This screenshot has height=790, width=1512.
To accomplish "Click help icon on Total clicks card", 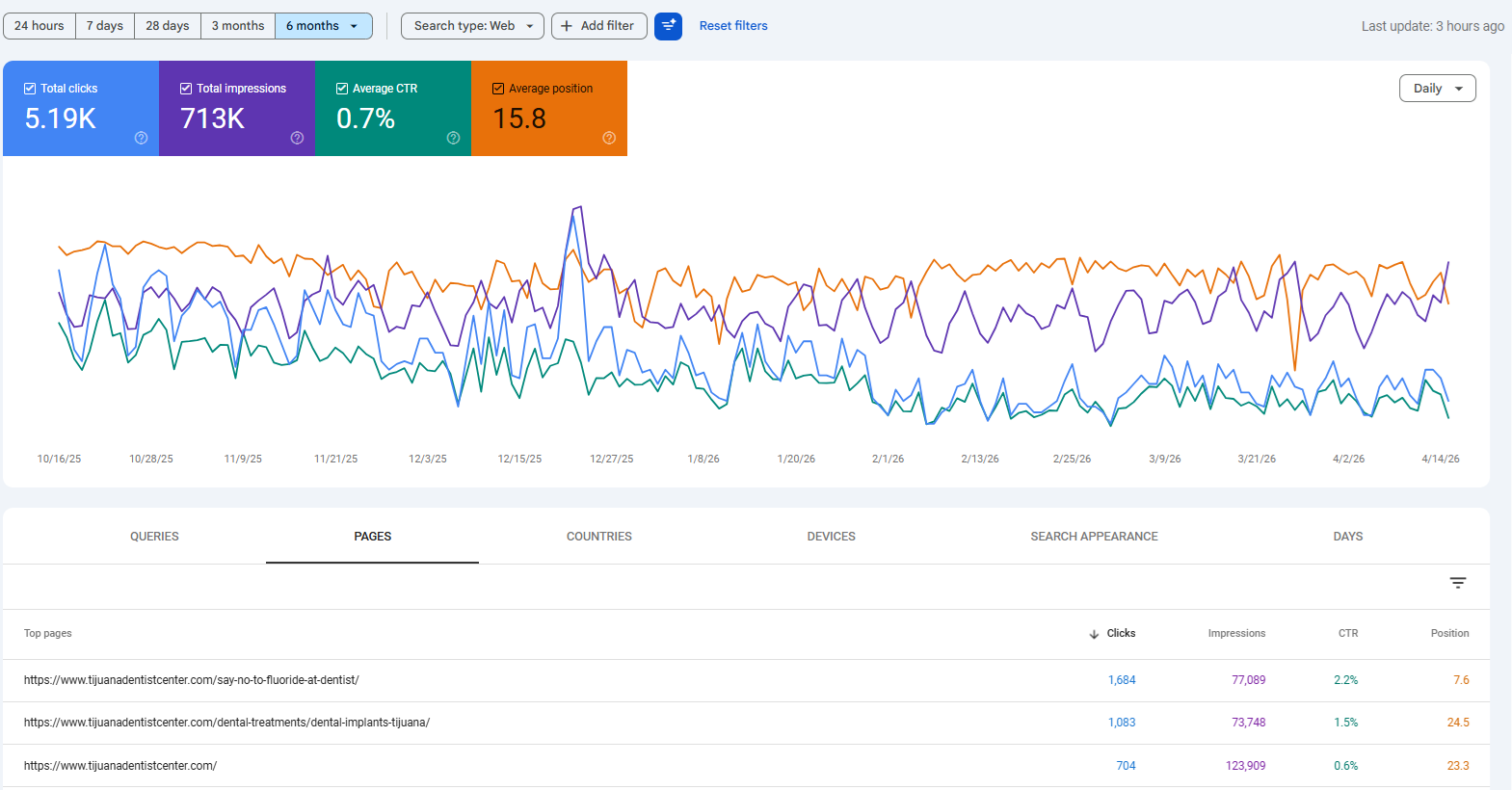I will click(141, 138).
